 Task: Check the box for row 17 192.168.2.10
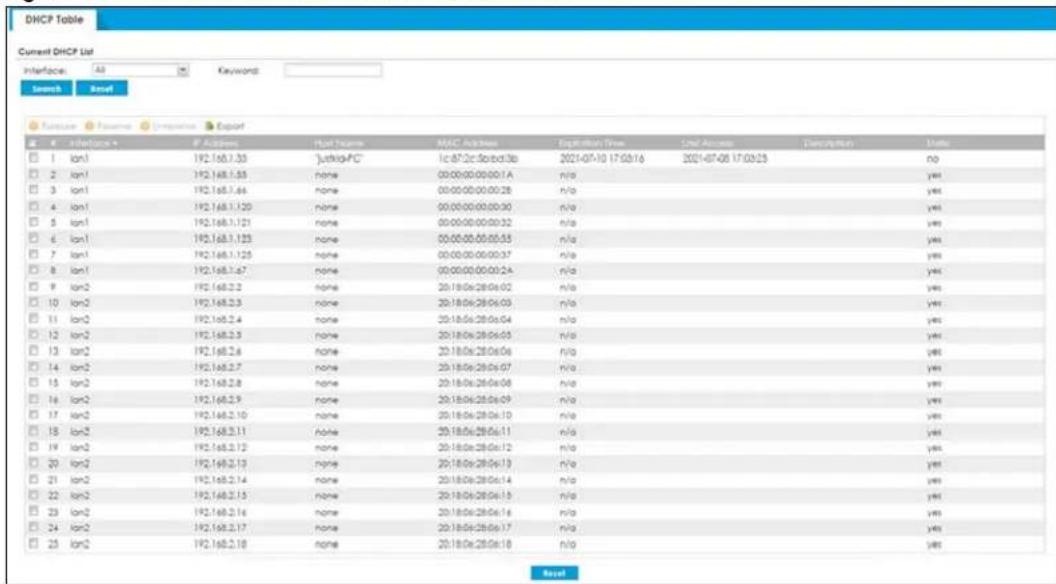coord(34,415)
